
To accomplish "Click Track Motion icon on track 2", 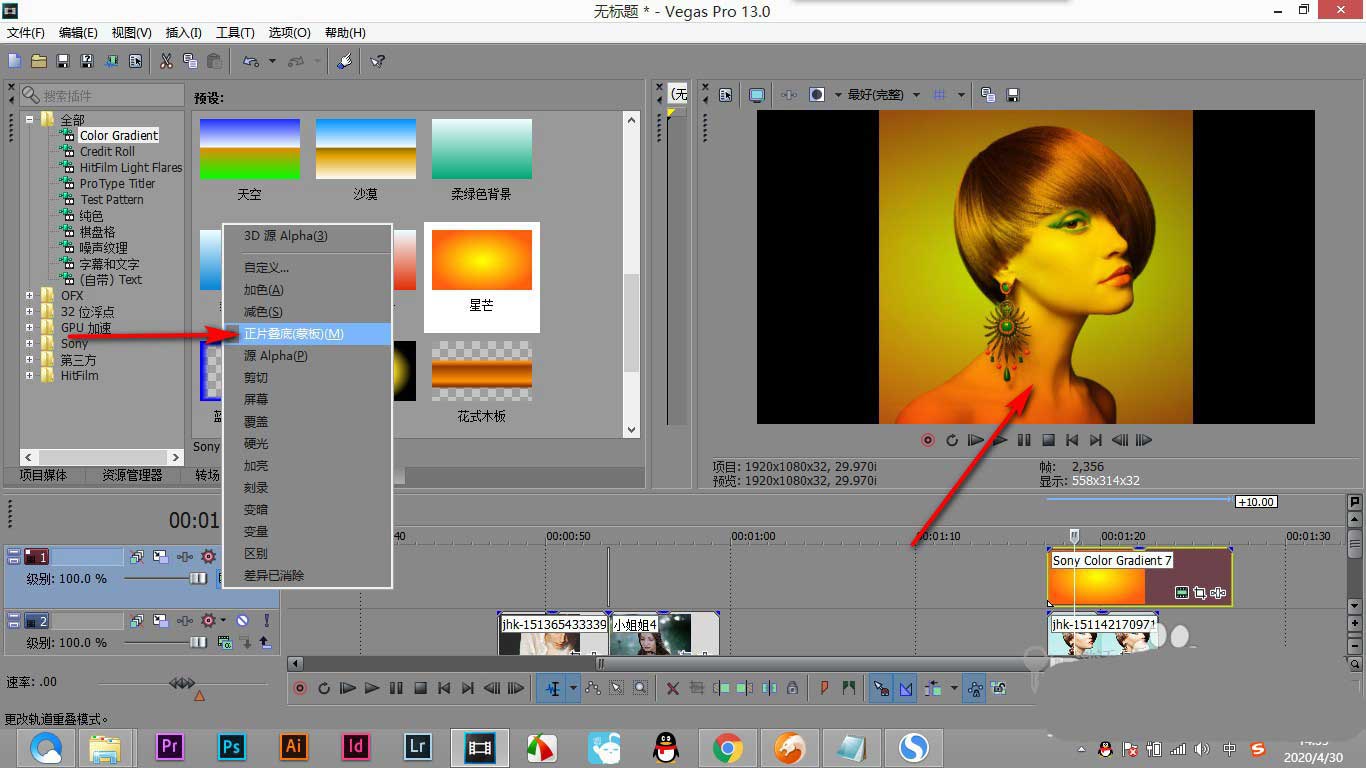I will click(160, 620).
